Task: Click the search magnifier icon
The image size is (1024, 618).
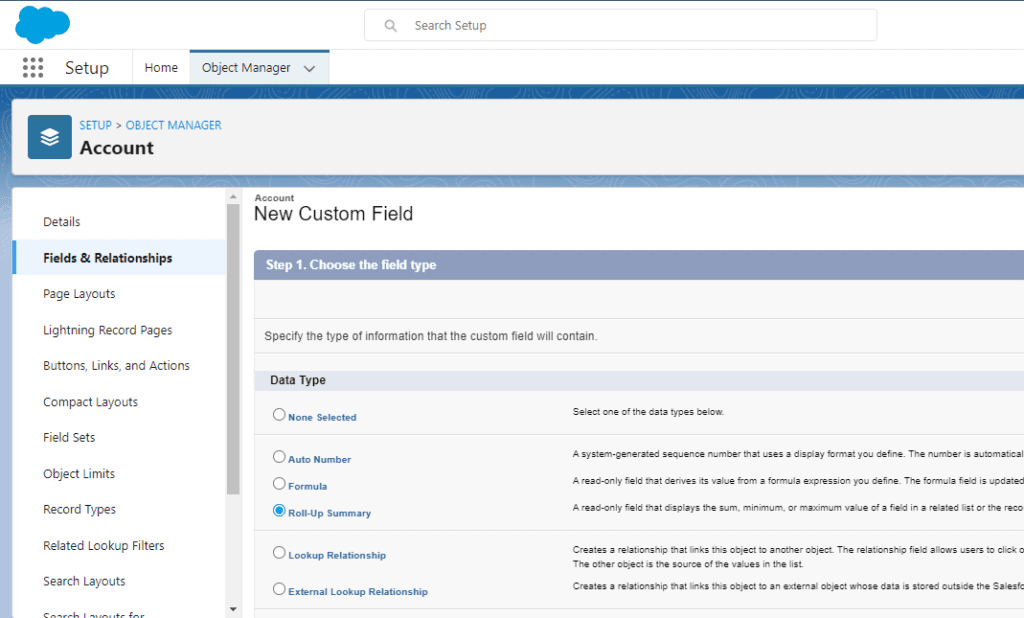Action: click(391, 25)
